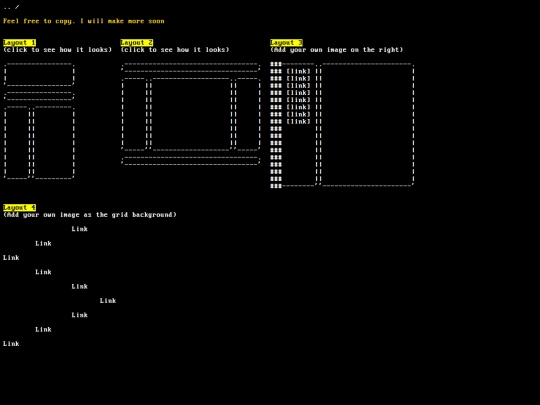This screenshot has width=540, height=405.
Task: Open the Layout 2 link
Action: [x=137, y=42]
